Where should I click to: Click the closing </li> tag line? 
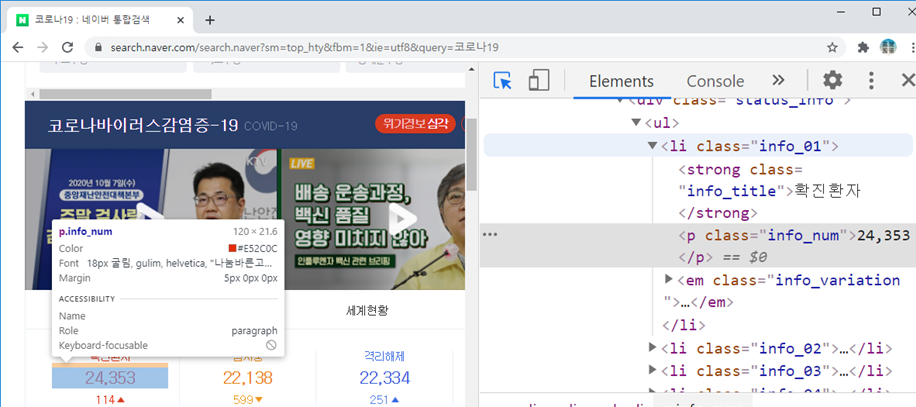pyautogui.click(x=683, y=325)
